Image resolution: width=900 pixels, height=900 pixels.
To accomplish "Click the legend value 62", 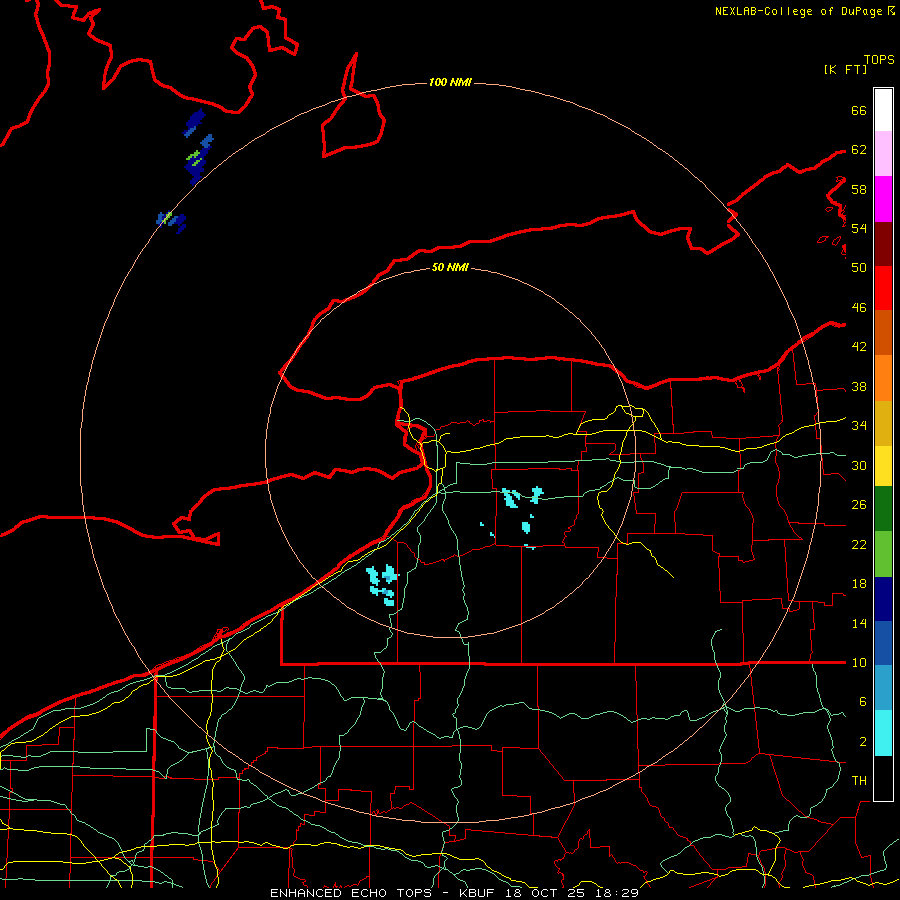I will click(x=859, y=150).
